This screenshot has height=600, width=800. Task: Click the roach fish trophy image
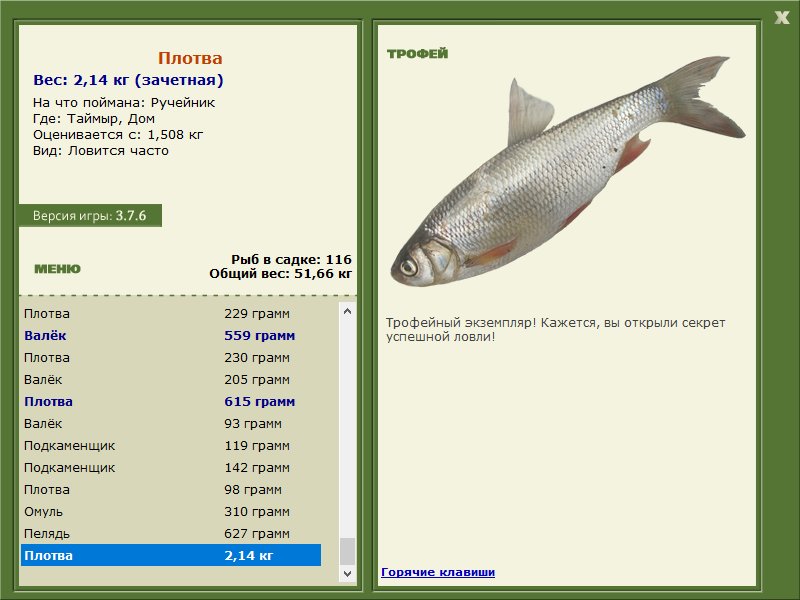567,171
